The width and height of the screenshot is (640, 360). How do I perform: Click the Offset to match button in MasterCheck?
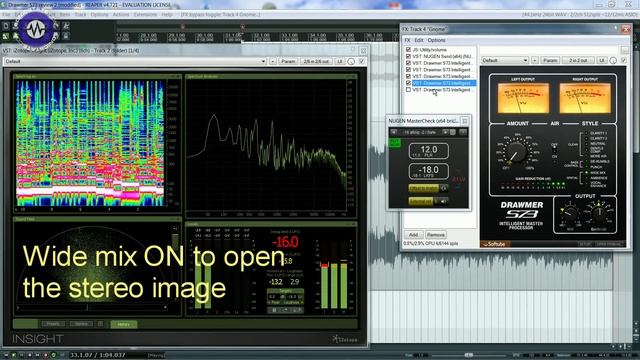(423, 188)
